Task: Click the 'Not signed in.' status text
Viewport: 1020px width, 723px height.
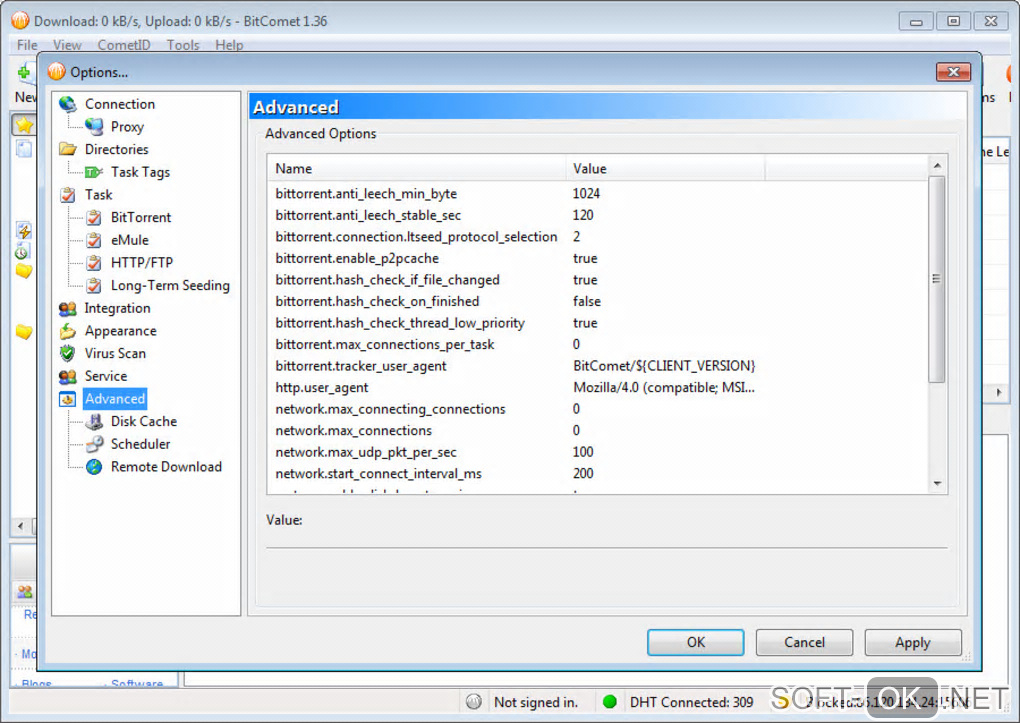Action: [x=536, y=702]
